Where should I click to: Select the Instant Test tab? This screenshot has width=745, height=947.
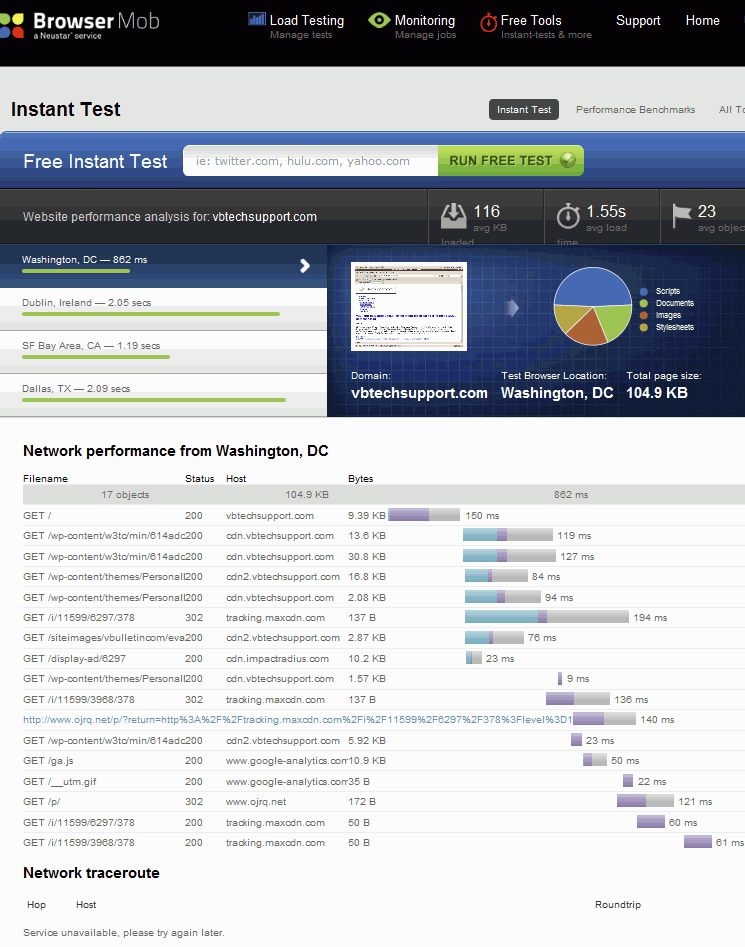coord(523,109)
